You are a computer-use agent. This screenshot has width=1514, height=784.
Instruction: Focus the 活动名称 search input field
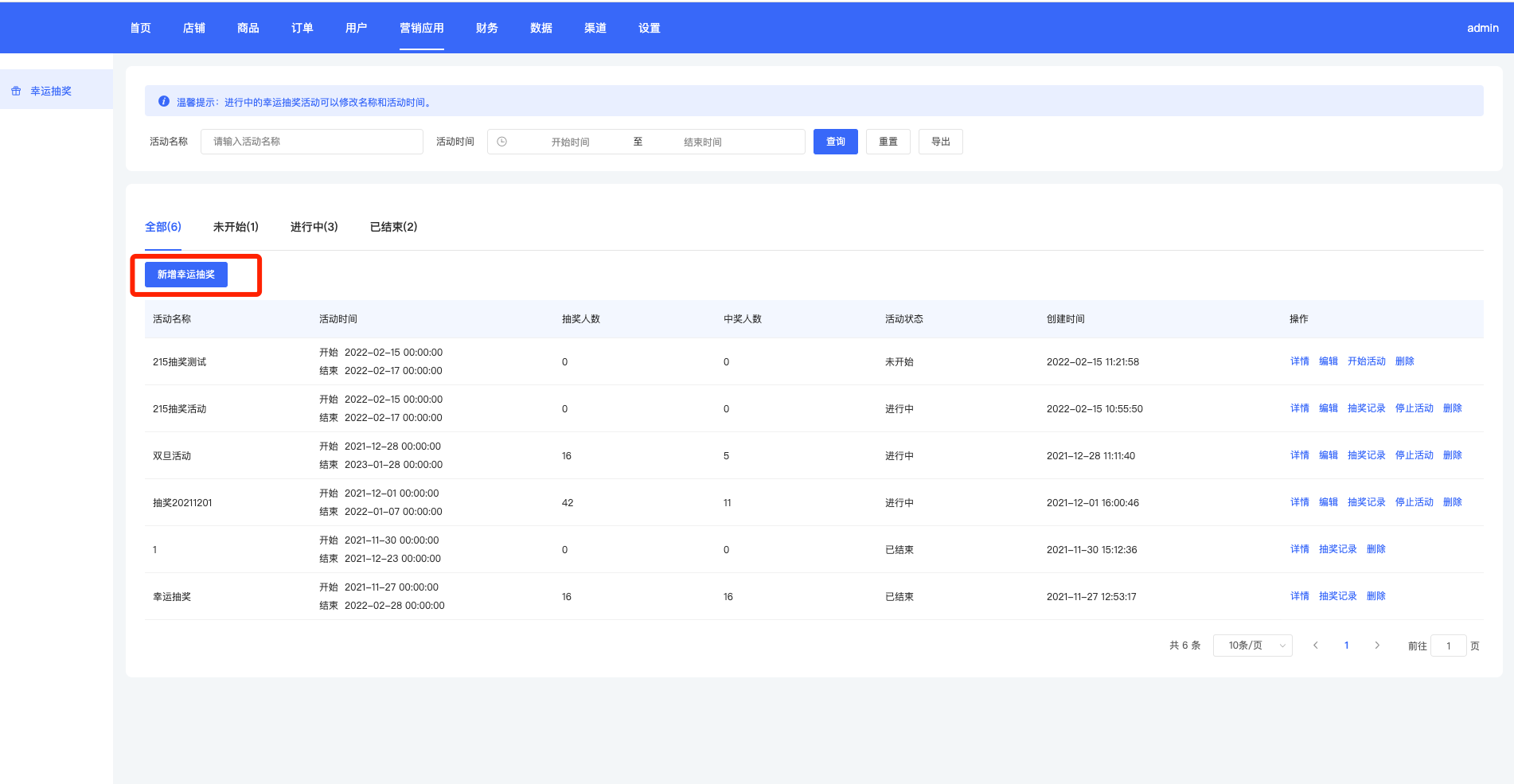point(311,142)
